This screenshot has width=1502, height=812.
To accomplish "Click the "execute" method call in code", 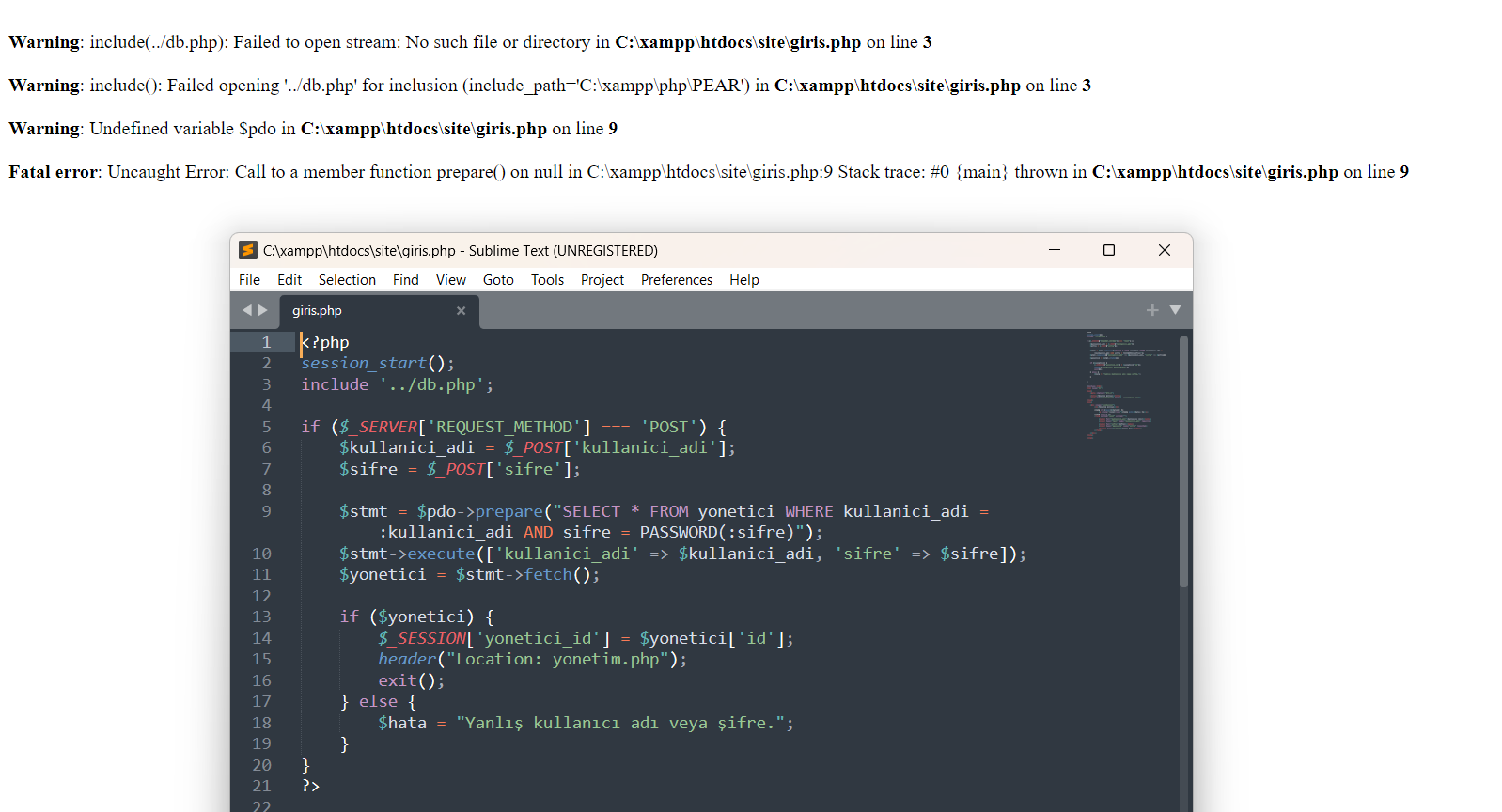I will coord(441,554).
